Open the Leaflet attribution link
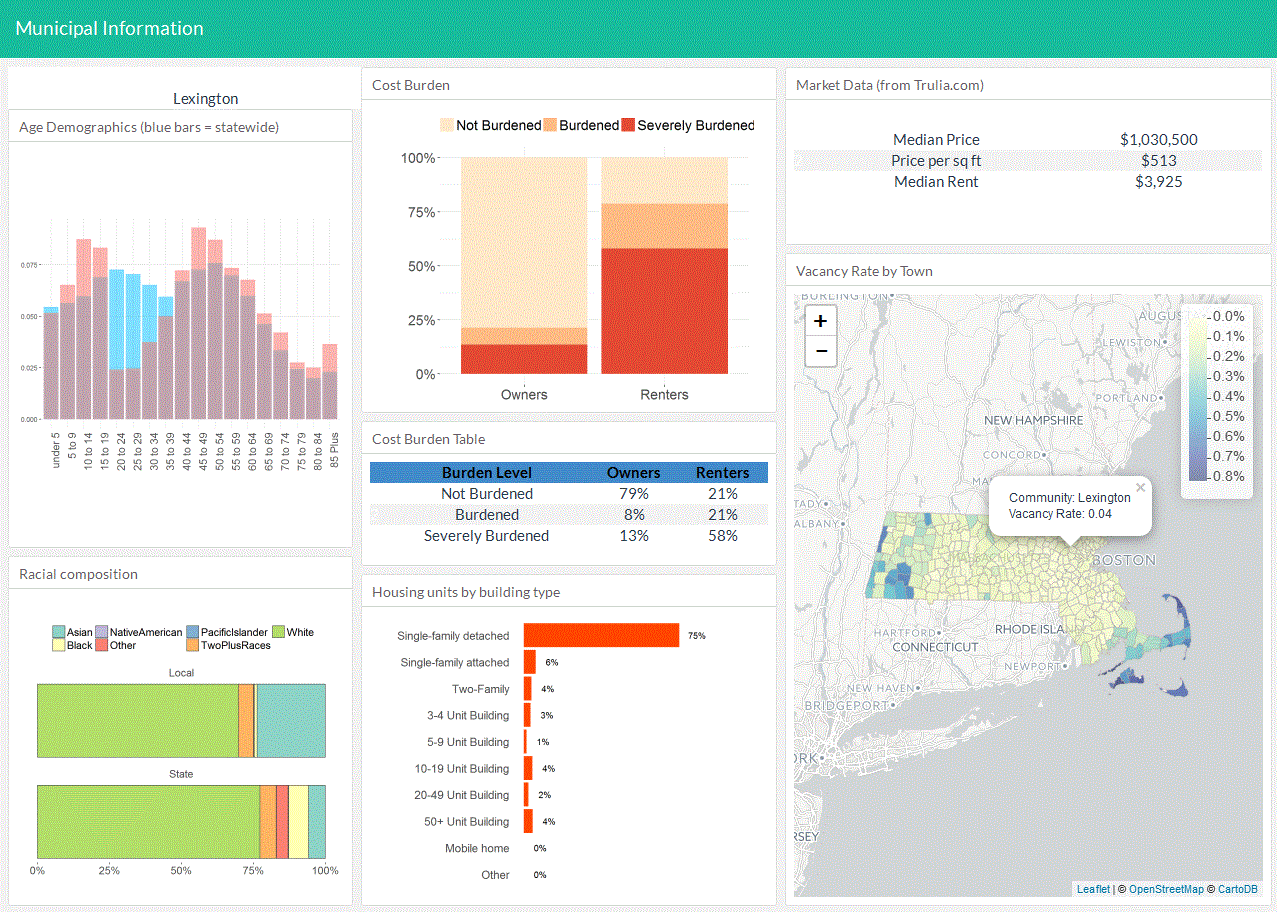The height and width of the screenshot is (912, 1277). (1093, 889)
